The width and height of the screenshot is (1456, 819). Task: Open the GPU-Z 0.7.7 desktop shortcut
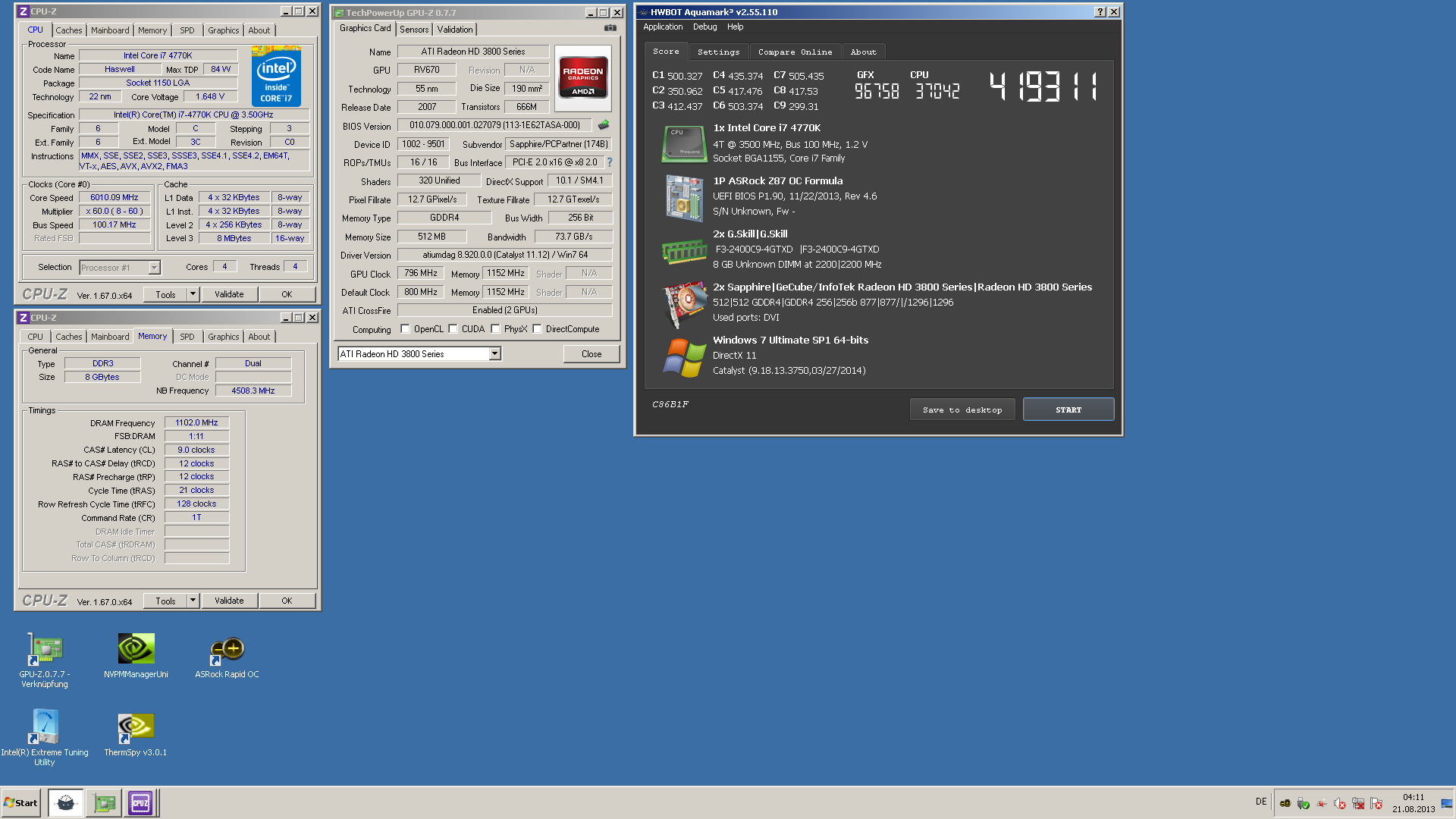45,661
